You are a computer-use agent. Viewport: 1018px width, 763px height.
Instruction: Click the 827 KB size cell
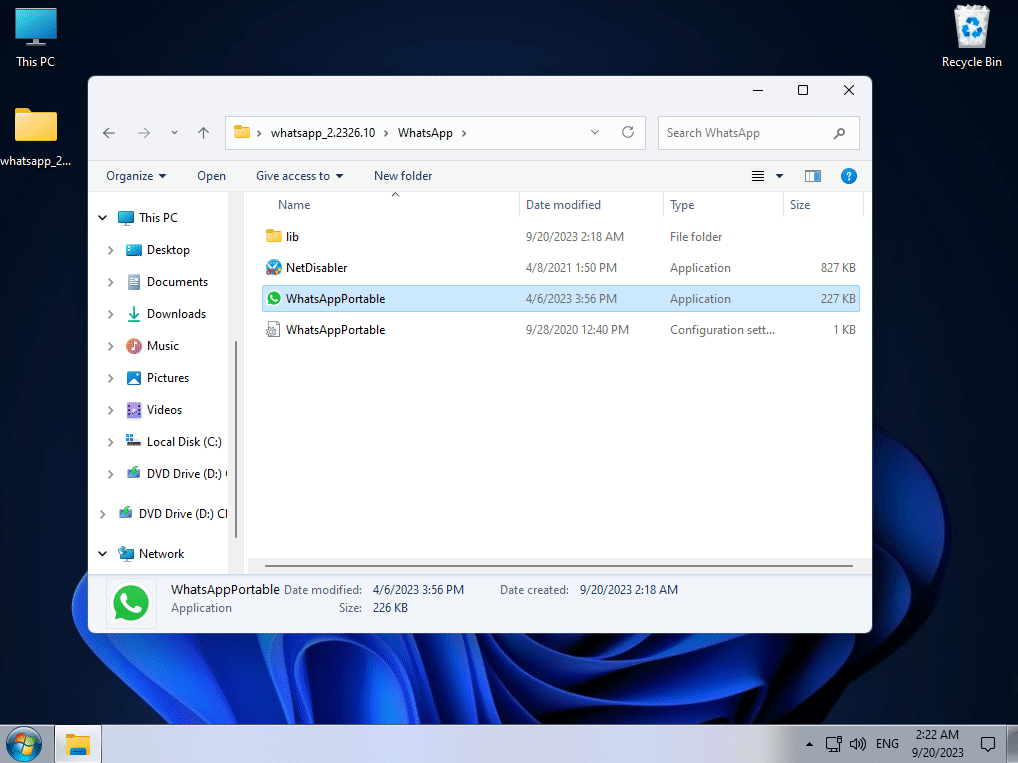(838, 268)
